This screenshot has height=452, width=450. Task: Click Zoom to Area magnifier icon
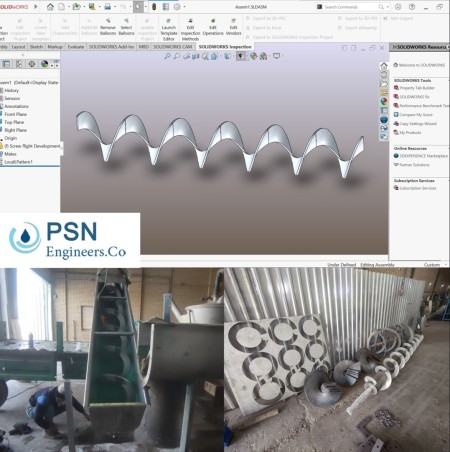click(176, 56)
